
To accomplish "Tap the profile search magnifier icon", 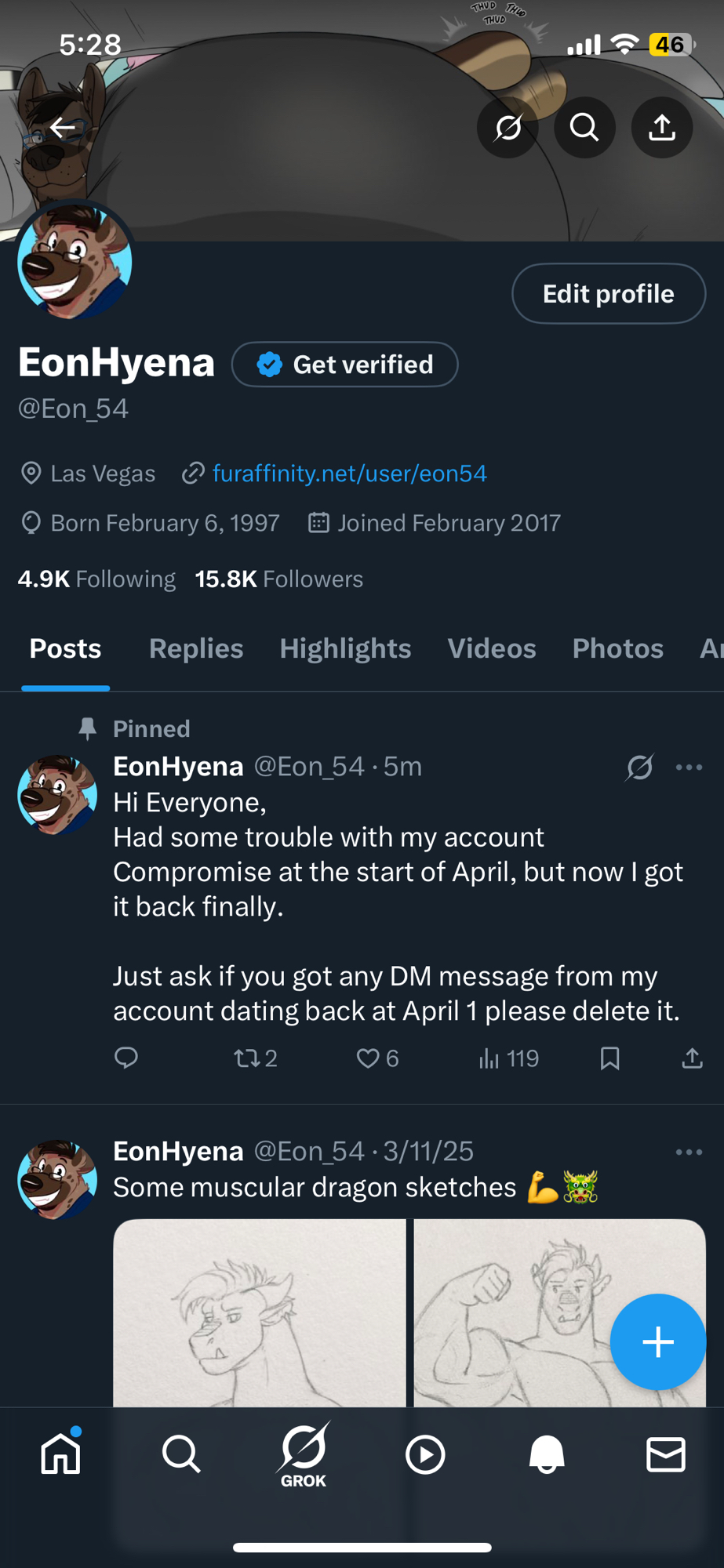I will (584, 127).
